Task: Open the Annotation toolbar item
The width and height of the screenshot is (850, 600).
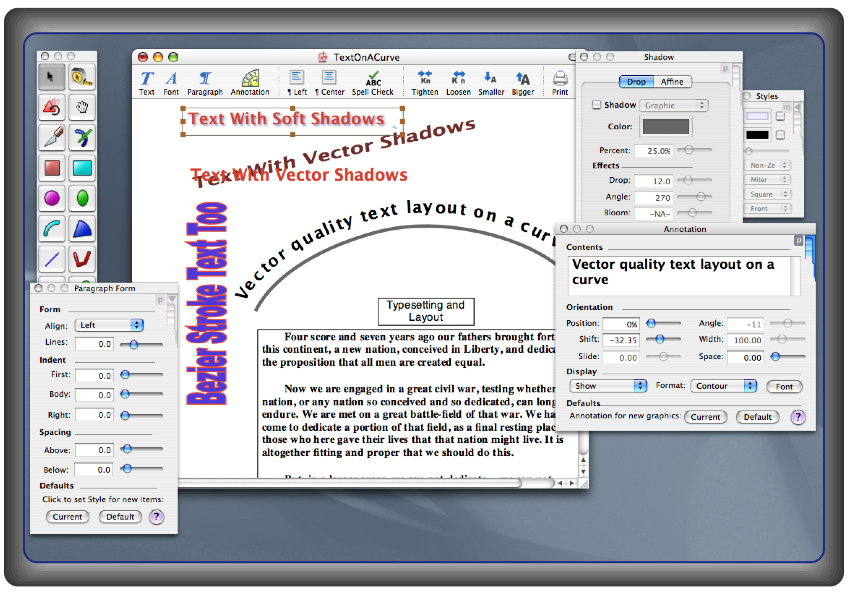Action: point(250,83)
